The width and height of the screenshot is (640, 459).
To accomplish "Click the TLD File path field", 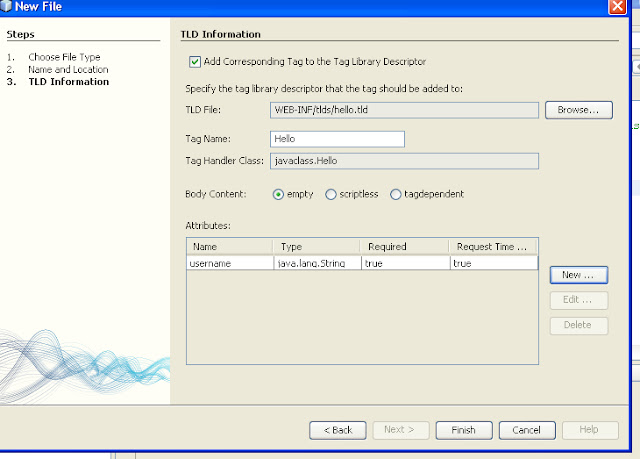I will tap(404, 110).
